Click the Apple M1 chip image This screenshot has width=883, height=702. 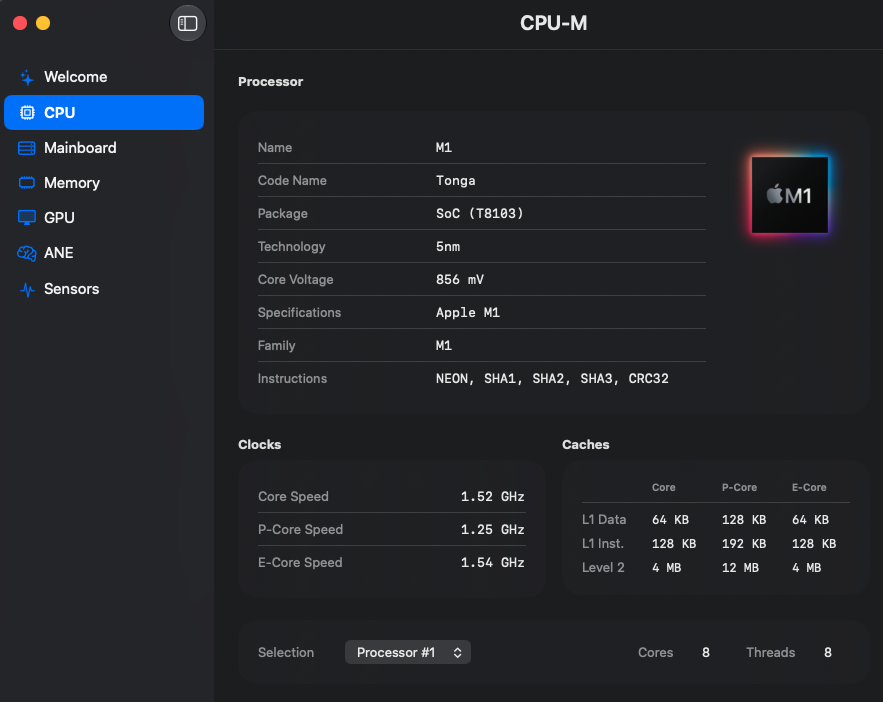coord(790,195)
